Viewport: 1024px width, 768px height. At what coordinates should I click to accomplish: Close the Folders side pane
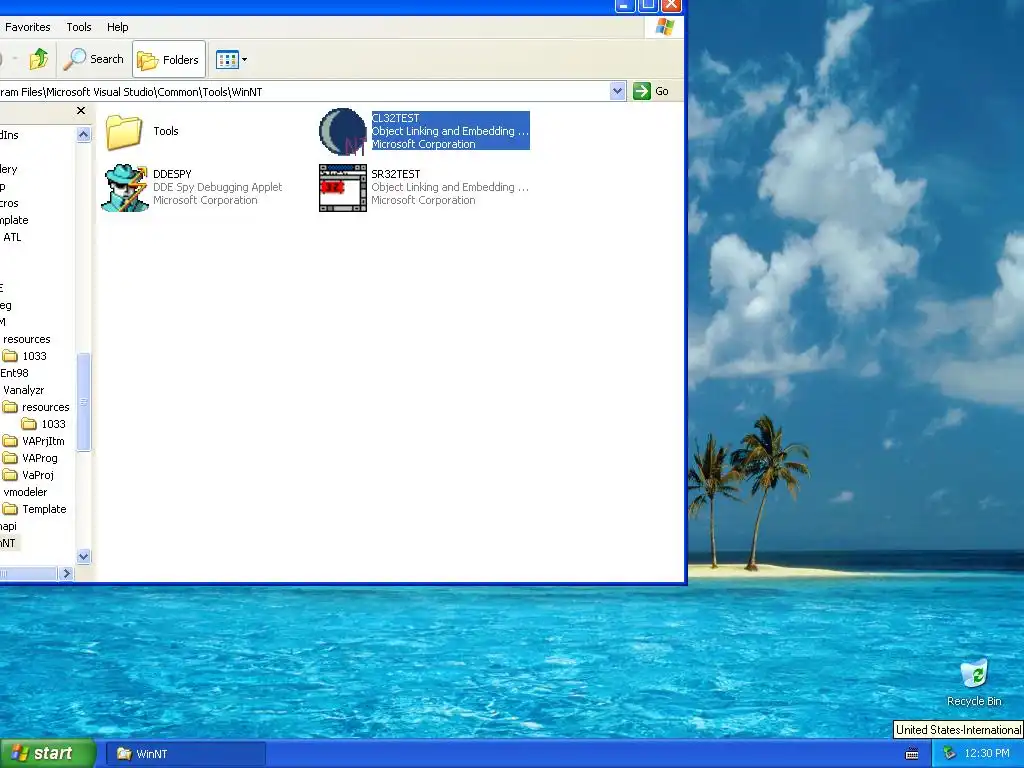81,111
